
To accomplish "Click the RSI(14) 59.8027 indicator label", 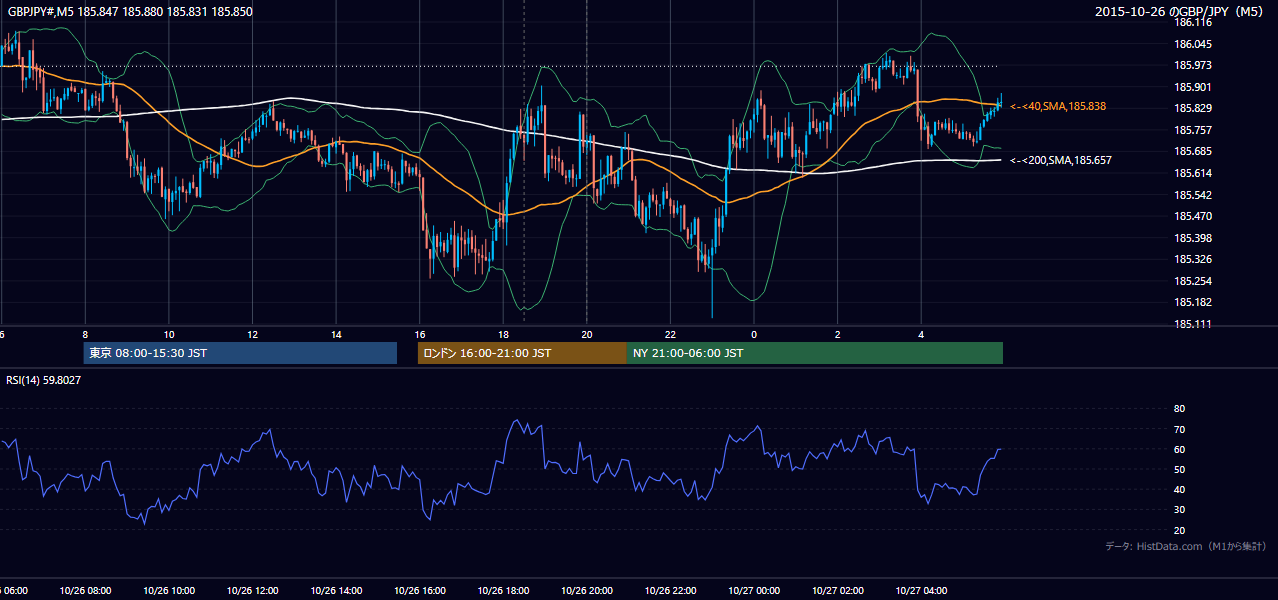I will (x=44, y=380).
